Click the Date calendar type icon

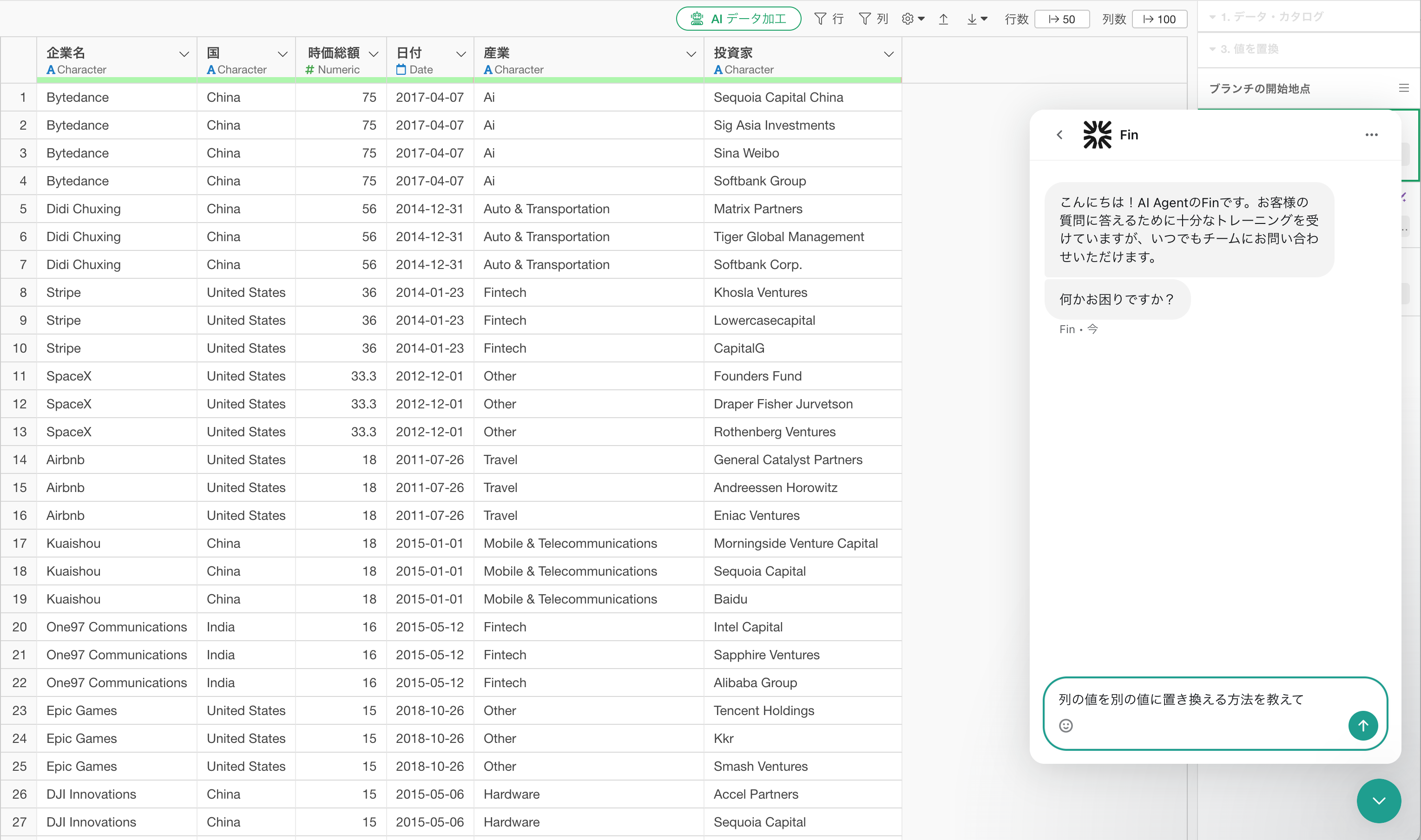click(401, 70)
